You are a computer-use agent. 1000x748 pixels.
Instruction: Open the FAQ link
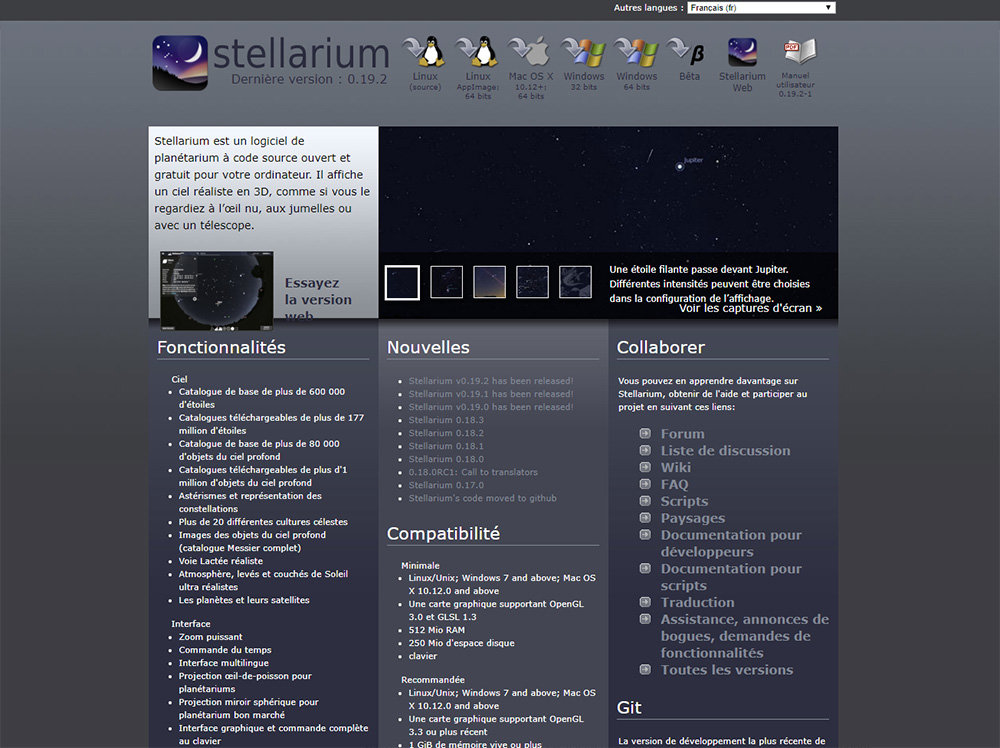(674, 484)
